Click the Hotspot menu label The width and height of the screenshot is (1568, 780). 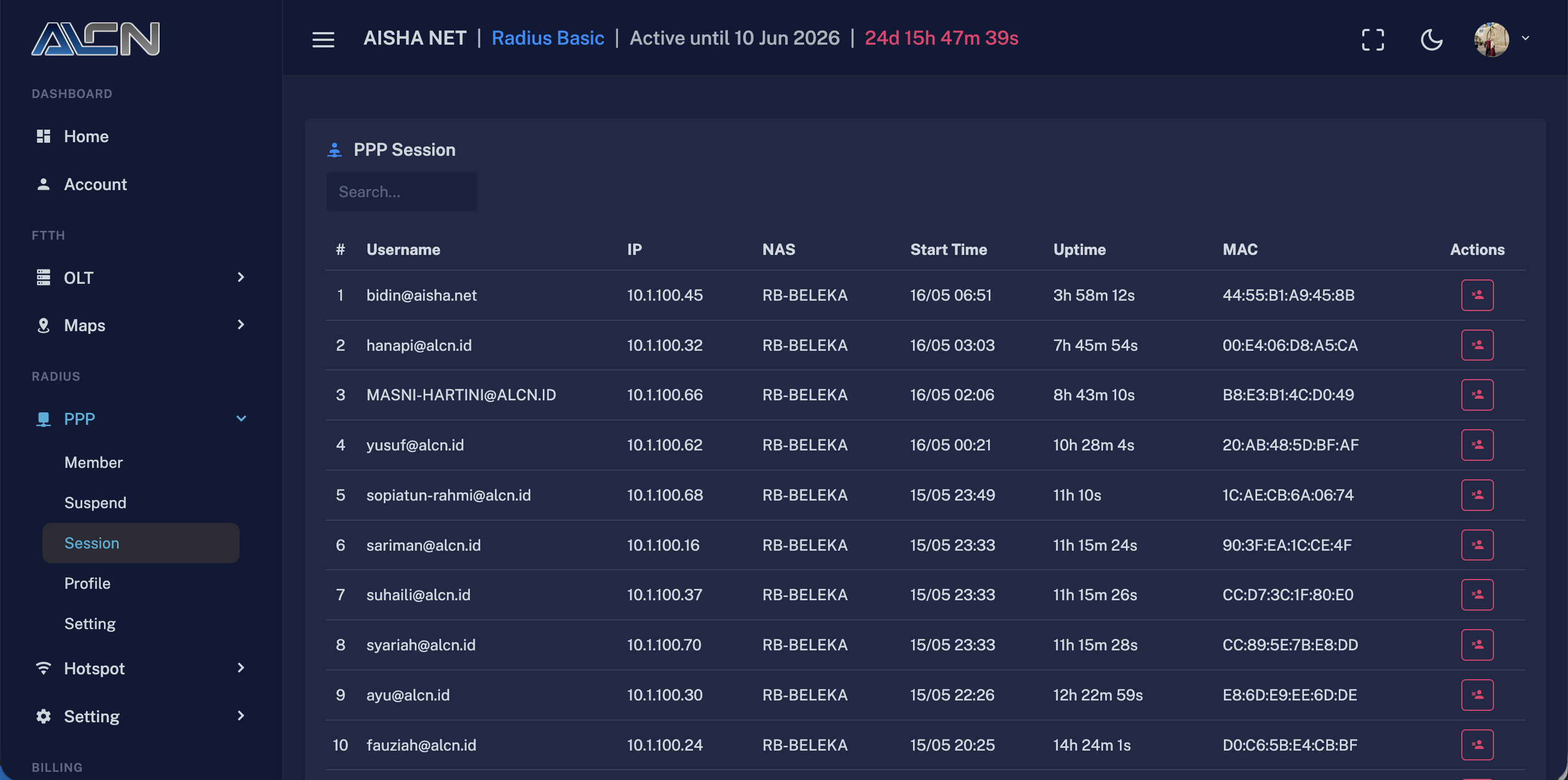94,668
